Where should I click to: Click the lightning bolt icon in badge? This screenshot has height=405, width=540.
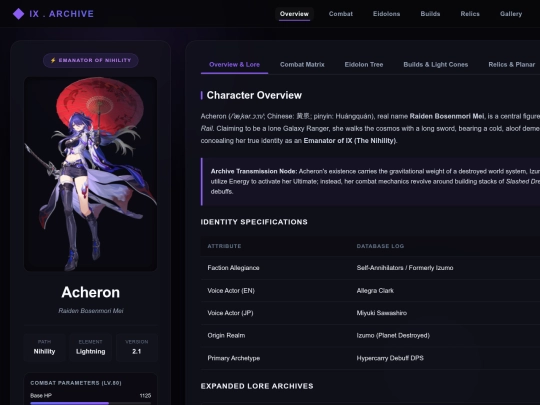[53, 60]
